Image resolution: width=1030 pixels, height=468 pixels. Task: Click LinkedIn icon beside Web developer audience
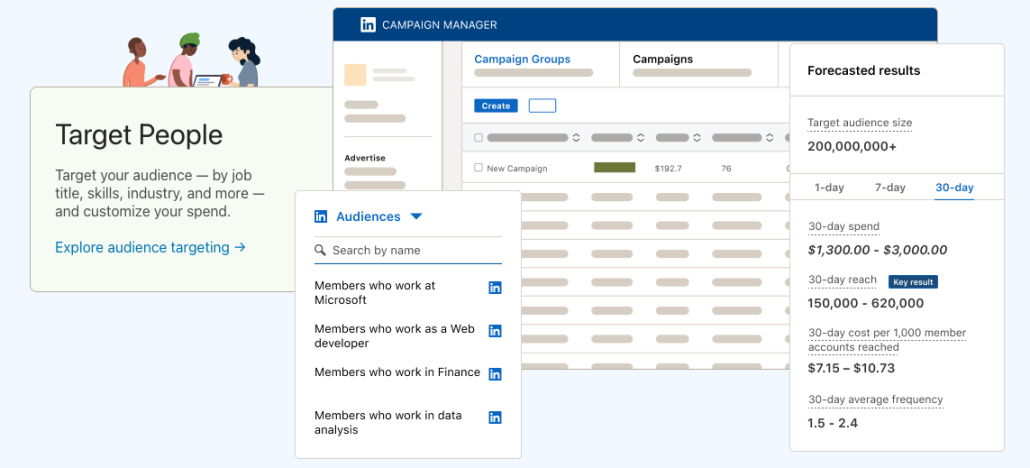(x=494, y=331)
